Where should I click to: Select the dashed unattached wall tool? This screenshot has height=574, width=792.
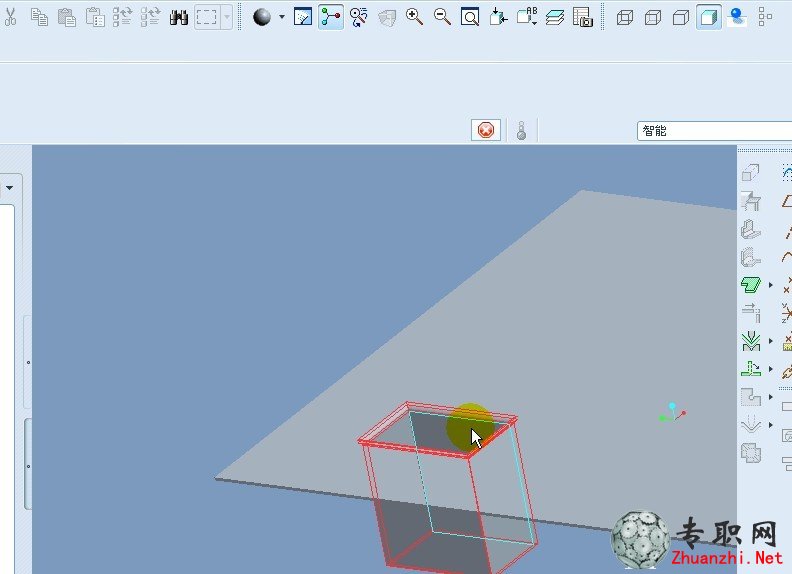click(x=751, y=257)
